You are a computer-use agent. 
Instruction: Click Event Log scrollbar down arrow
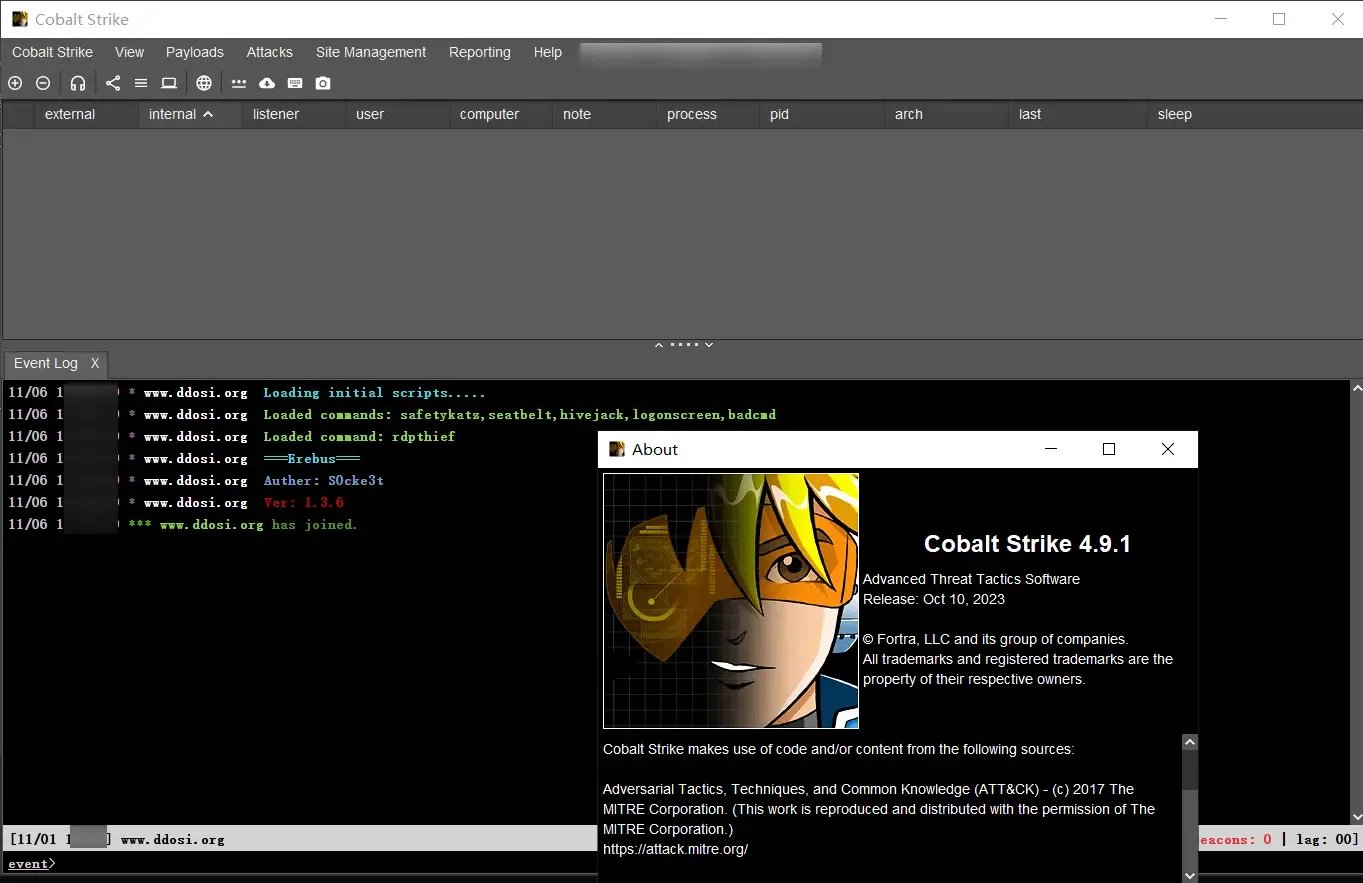click(x=1356, y=817)
